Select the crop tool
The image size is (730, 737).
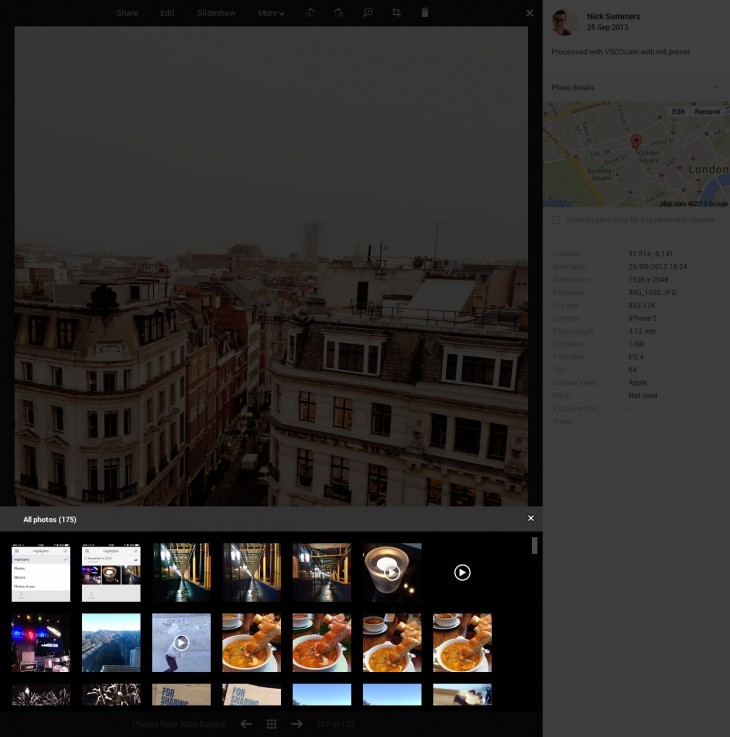[x=396, y=13]
